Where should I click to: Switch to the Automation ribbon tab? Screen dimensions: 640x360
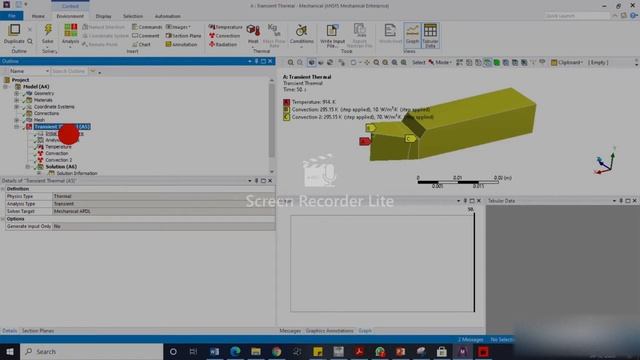point(168,16)
